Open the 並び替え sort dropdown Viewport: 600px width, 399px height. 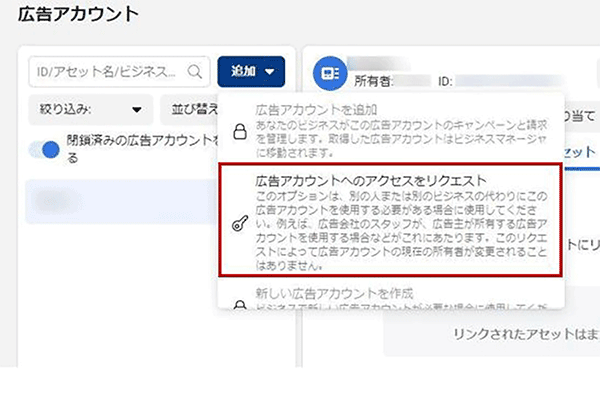(x=189, y=110)
